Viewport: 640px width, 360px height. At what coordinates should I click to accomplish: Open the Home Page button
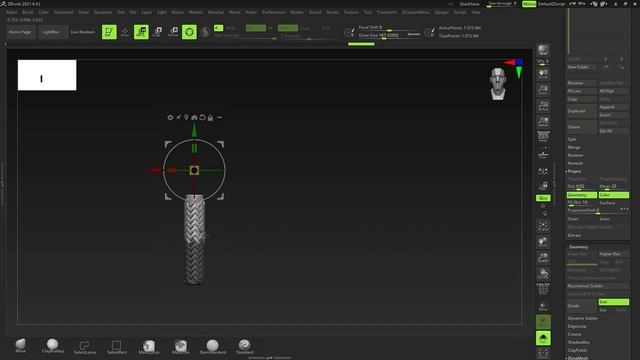(20, 32)
